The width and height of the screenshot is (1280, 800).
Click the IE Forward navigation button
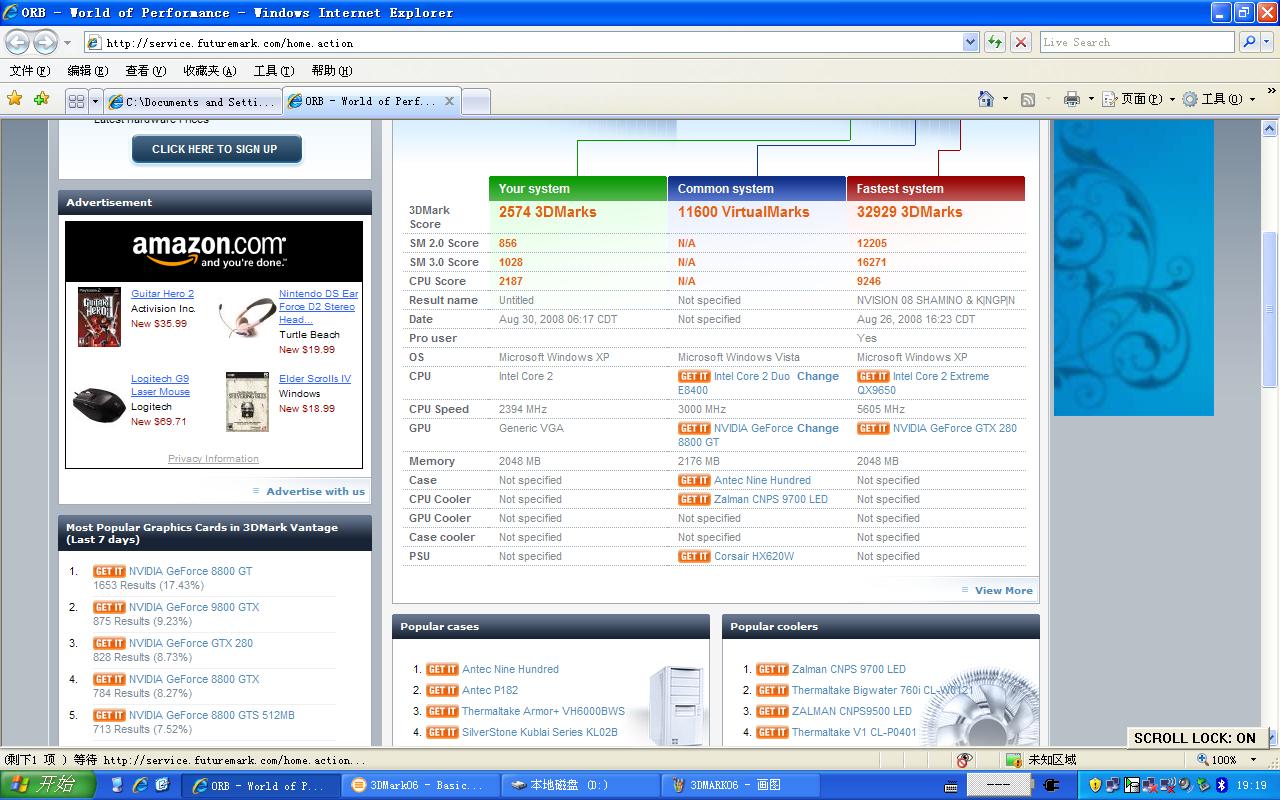[x=45, y=42]
